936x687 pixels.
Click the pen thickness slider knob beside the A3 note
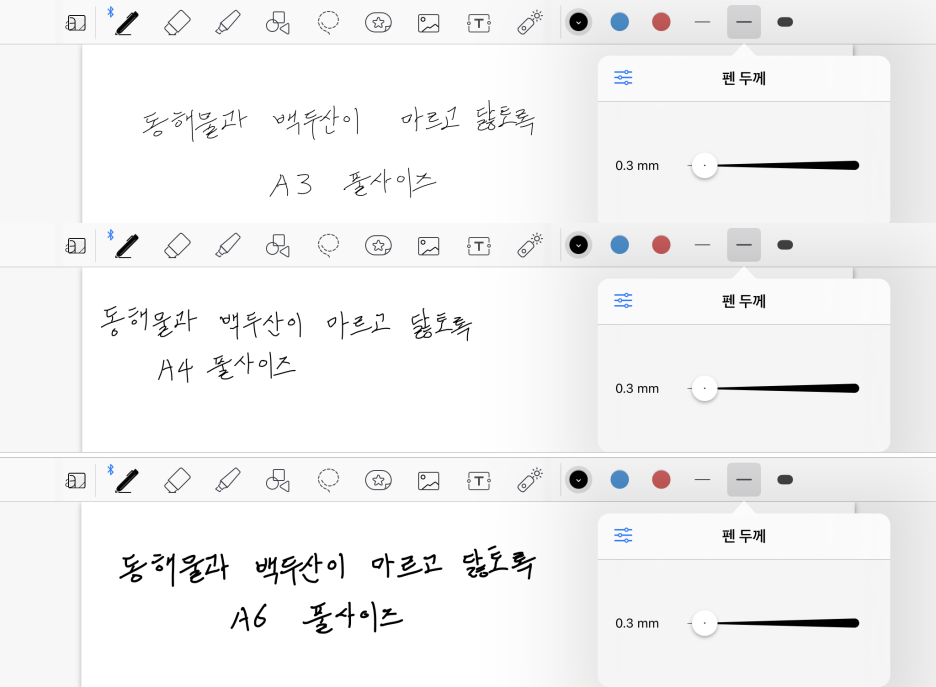click(704, 165)
